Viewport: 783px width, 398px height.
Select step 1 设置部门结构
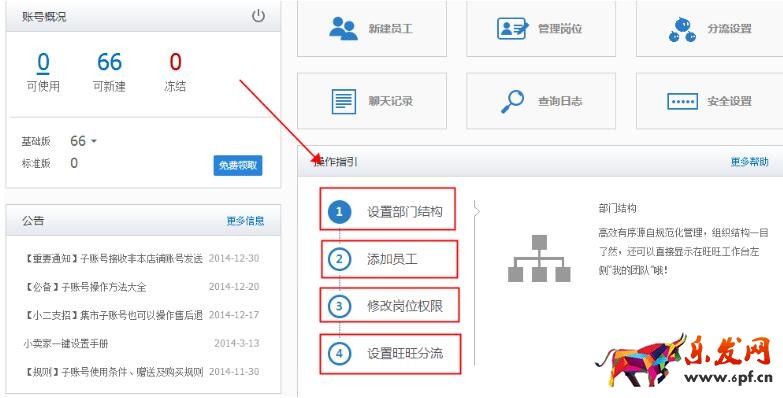click(388, 209)
